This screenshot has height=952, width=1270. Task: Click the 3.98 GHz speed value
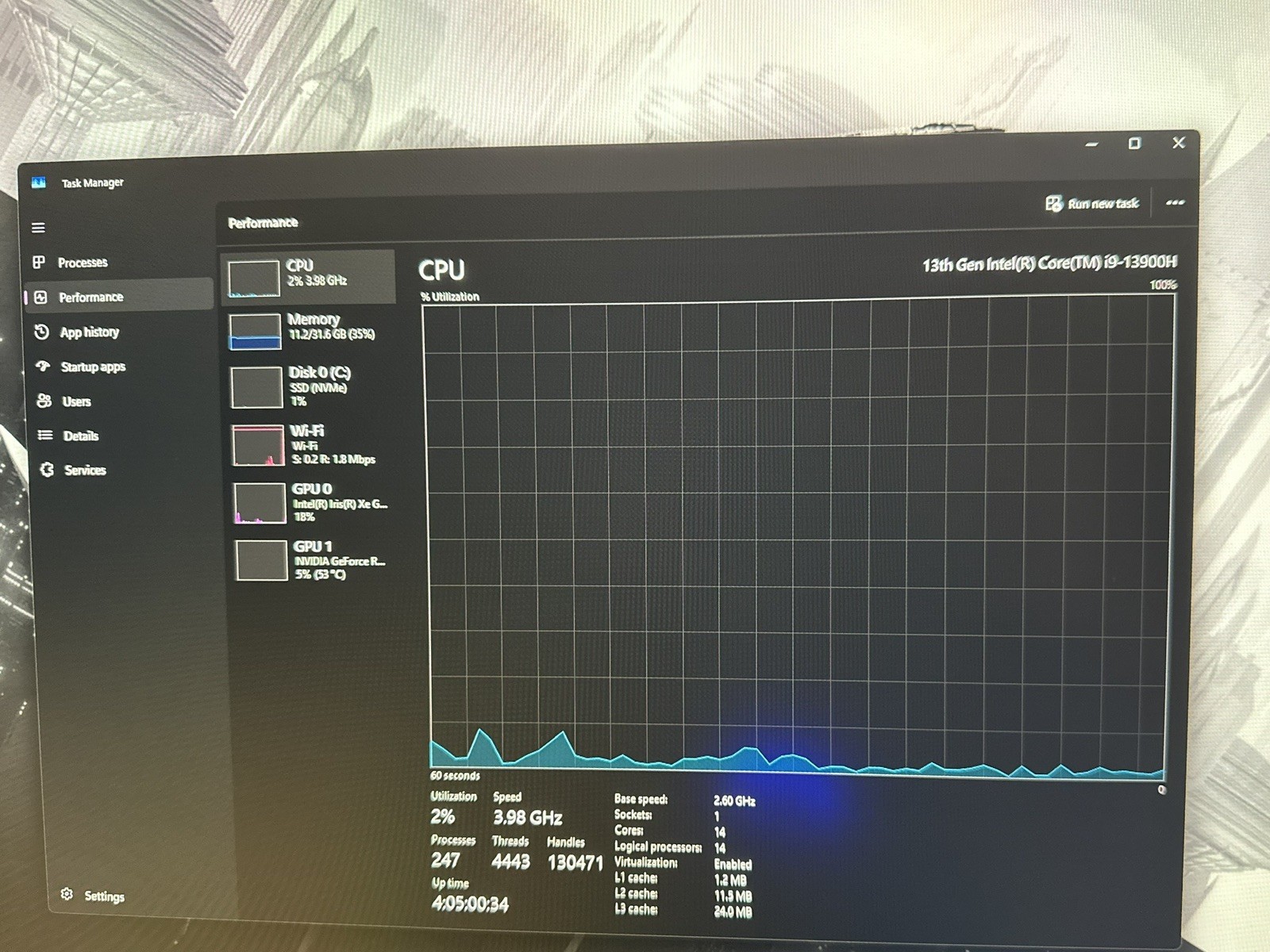[x=528, y=817]
